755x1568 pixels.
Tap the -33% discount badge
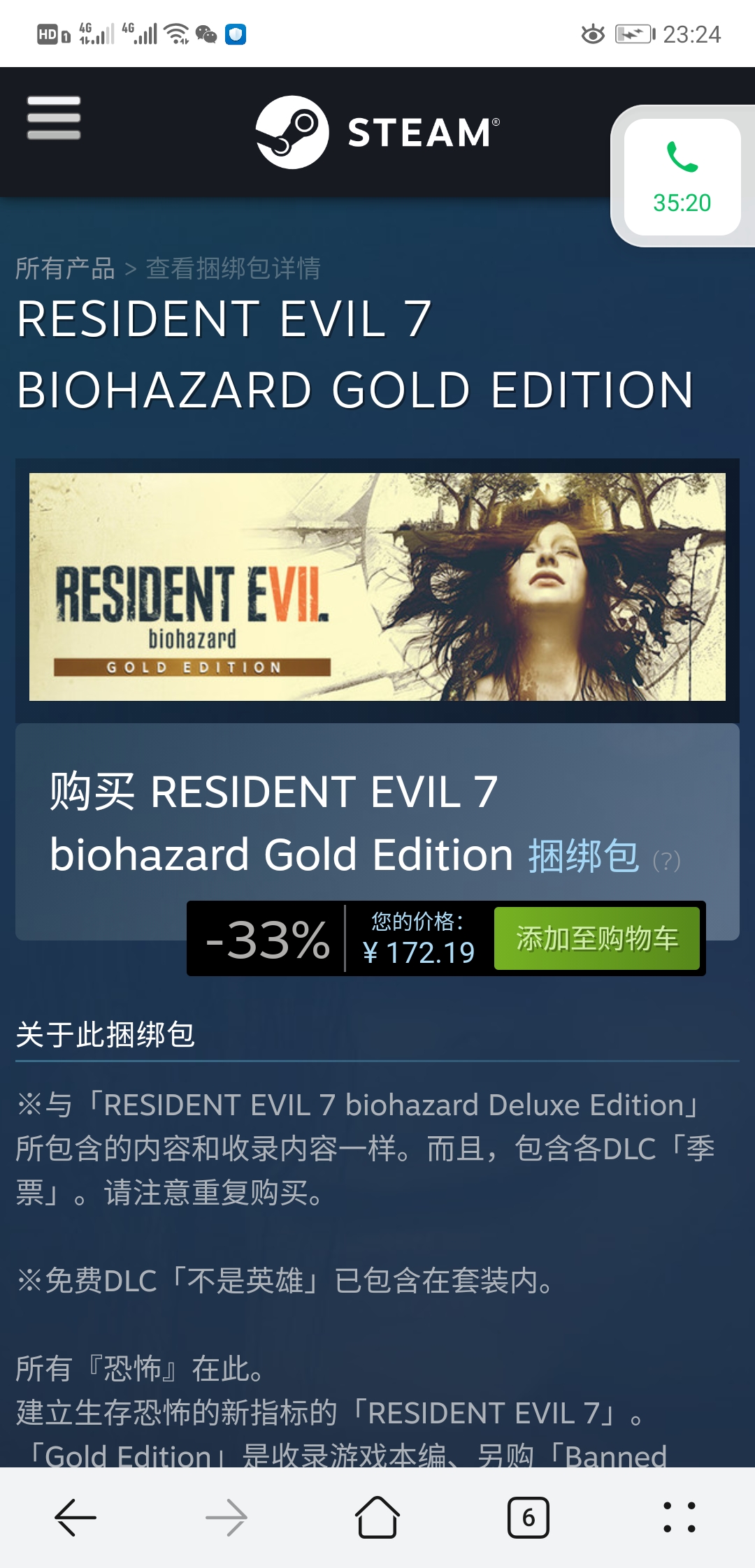268,939
